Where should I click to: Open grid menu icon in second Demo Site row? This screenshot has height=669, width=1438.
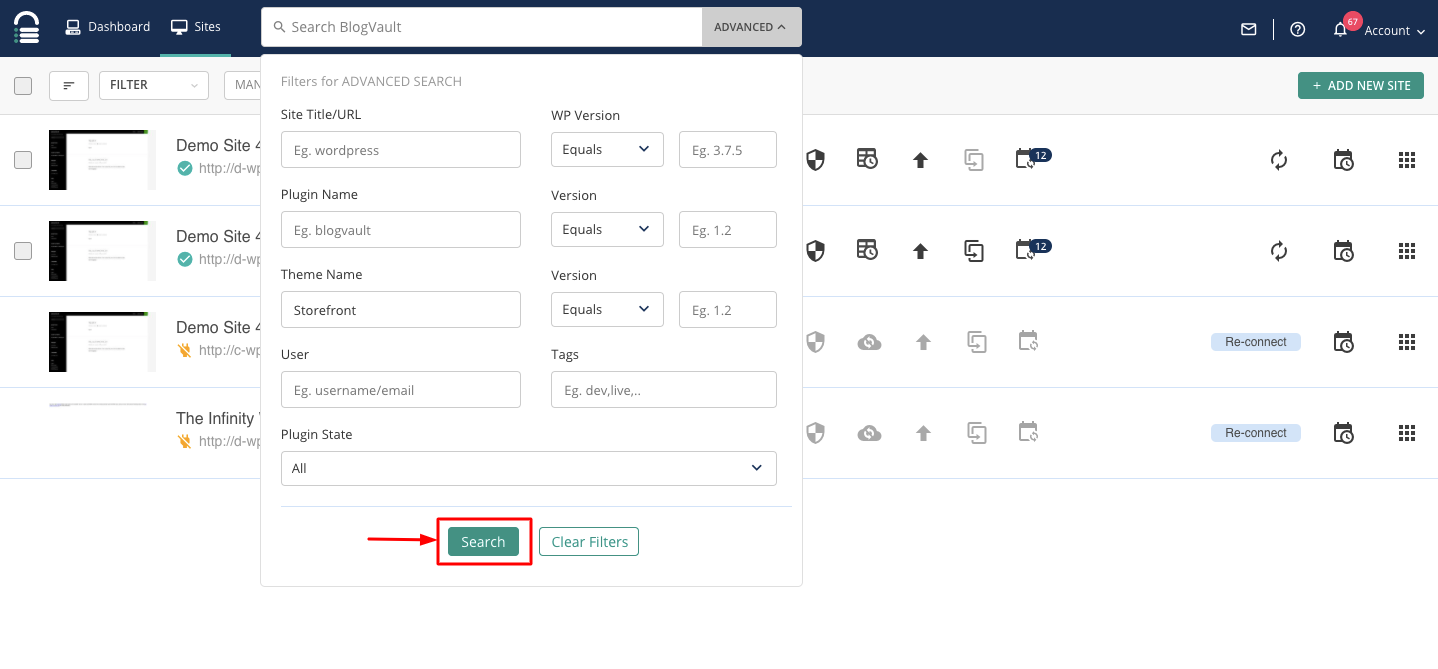click(1407, 251)
